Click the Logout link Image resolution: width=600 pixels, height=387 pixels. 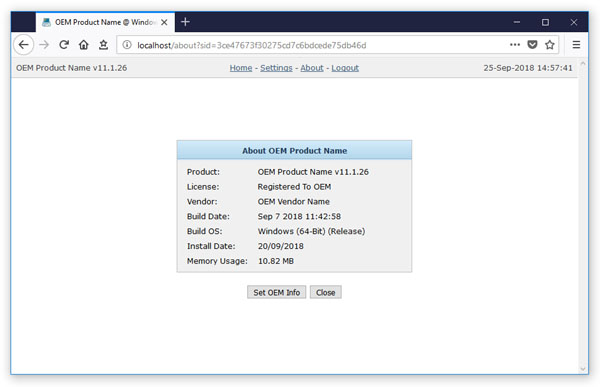[x=345, y=68]
